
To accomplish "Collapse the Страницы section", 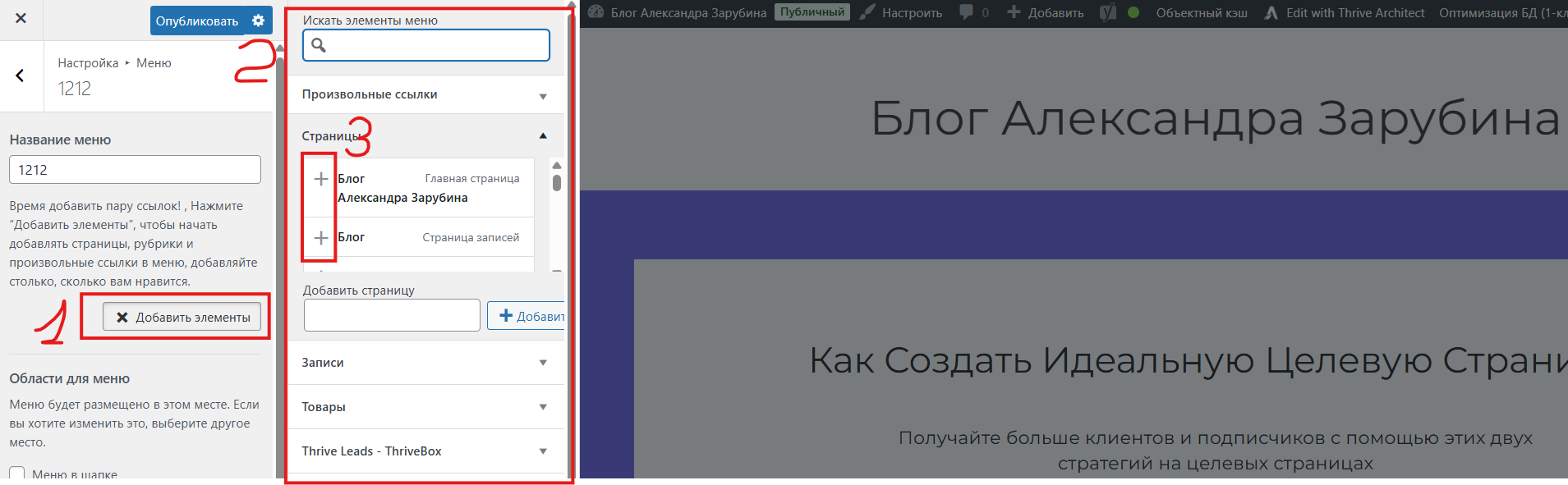I will (x=426, y=135).
